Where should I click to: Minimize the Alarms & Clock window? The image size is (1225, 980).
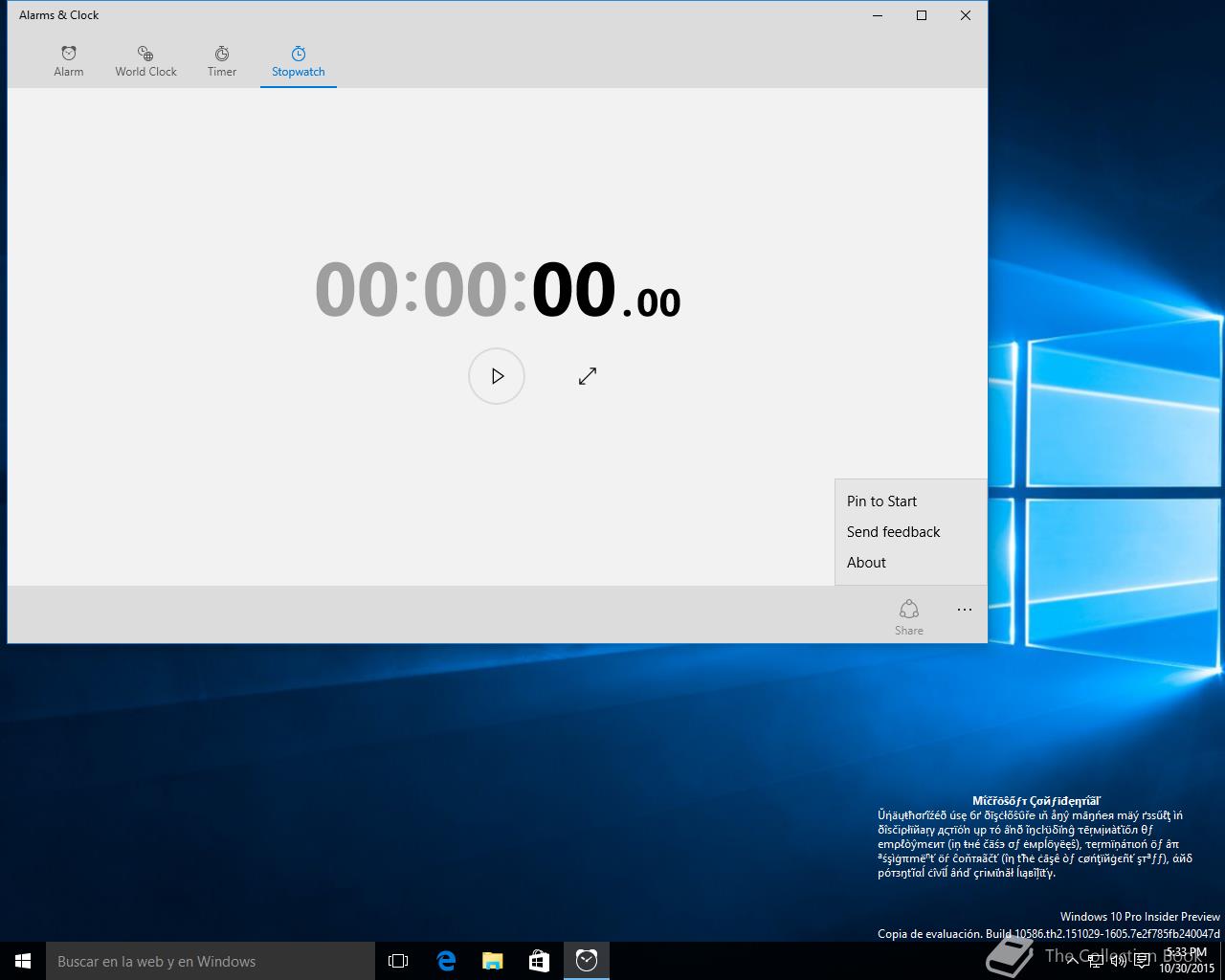click(x=878, y=15)
